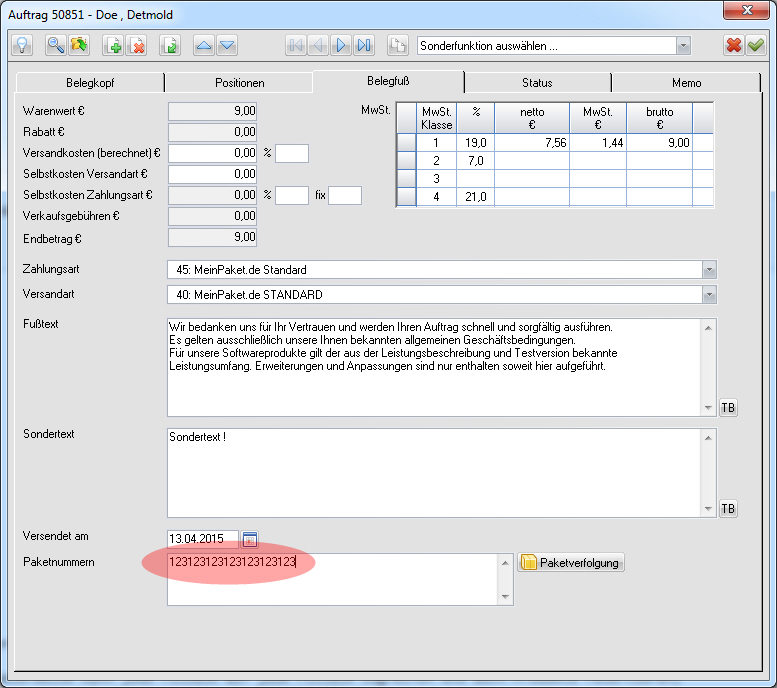Click the Selbstkosten Zahlungsart percent field
This screenshot has height=688, width=777.
(x=292, y=195)
